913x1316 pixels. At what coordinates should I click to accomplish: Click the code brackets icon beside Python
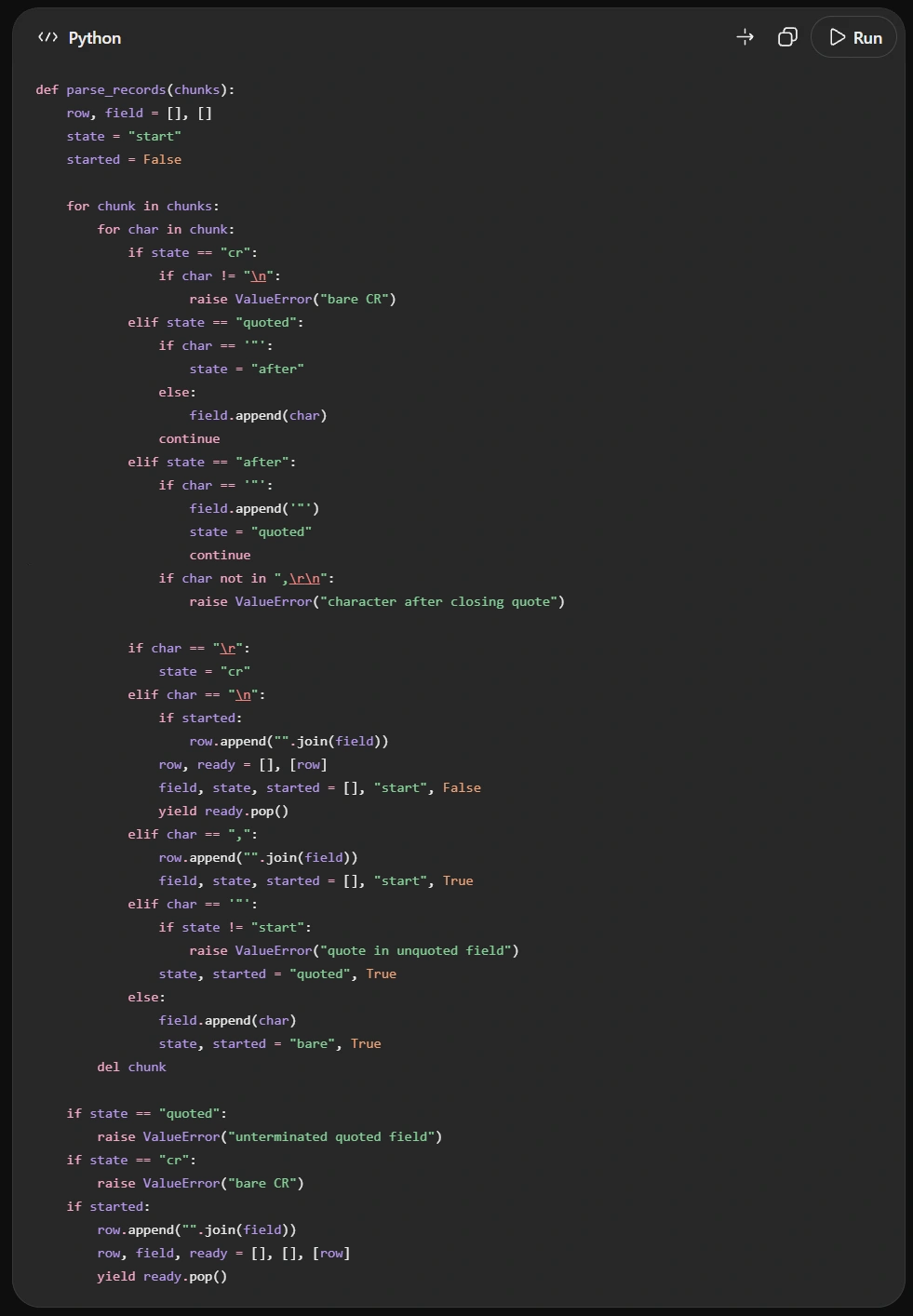(47, 37)
